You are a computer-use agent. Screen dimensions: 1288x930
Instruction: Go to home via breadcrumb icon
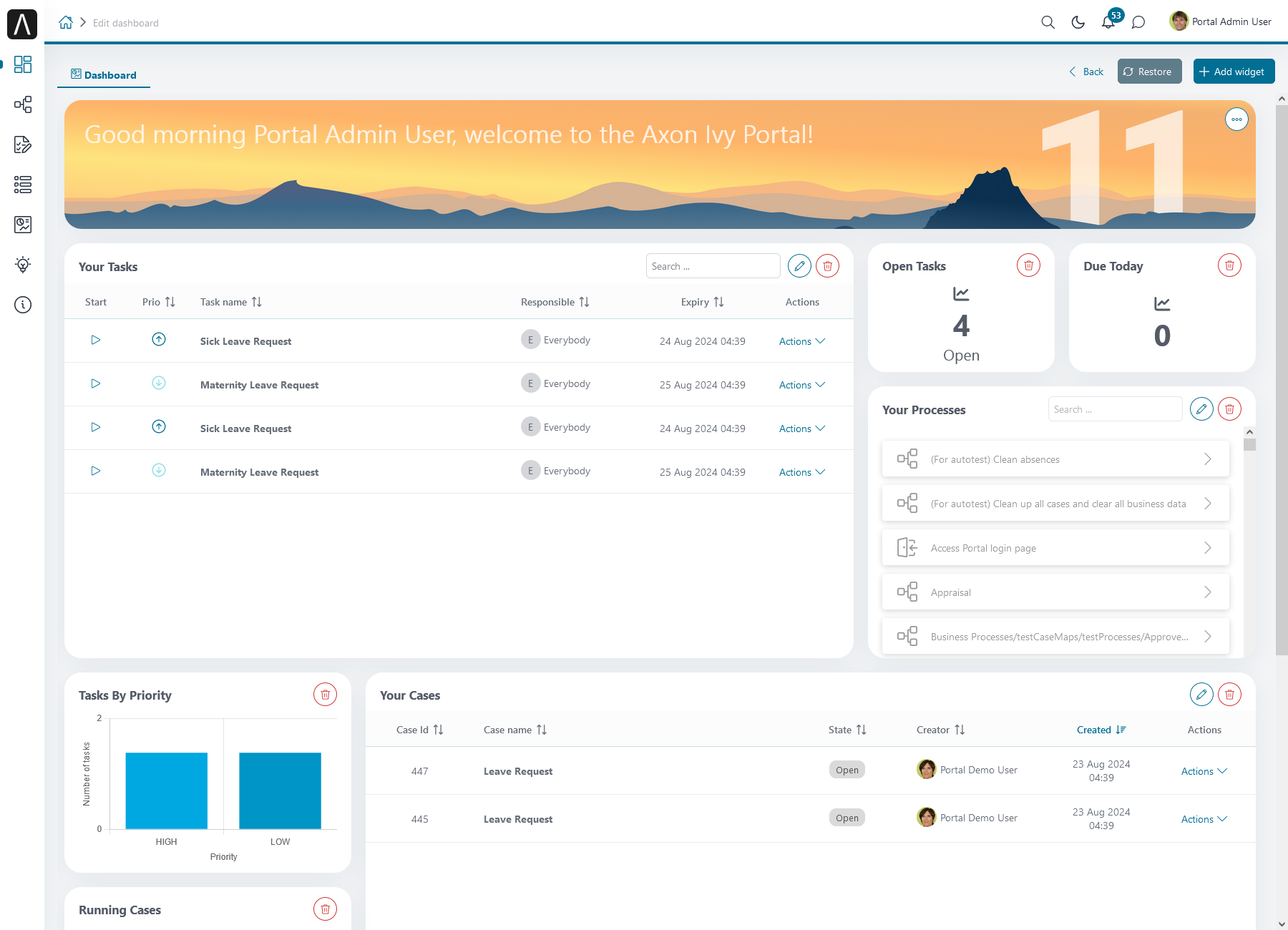click(x=66, y=22)
